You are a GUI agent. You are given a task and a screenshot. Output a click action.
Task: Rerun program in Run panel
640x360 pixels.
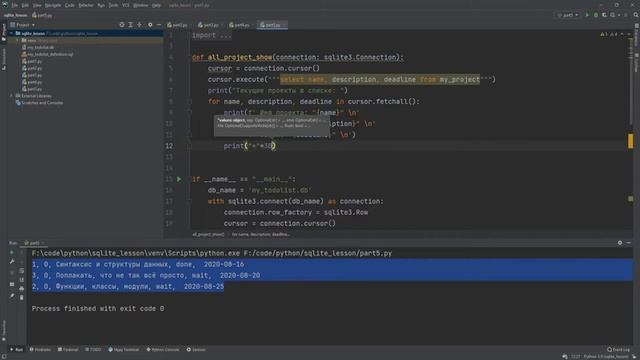[x=12, y=253]
